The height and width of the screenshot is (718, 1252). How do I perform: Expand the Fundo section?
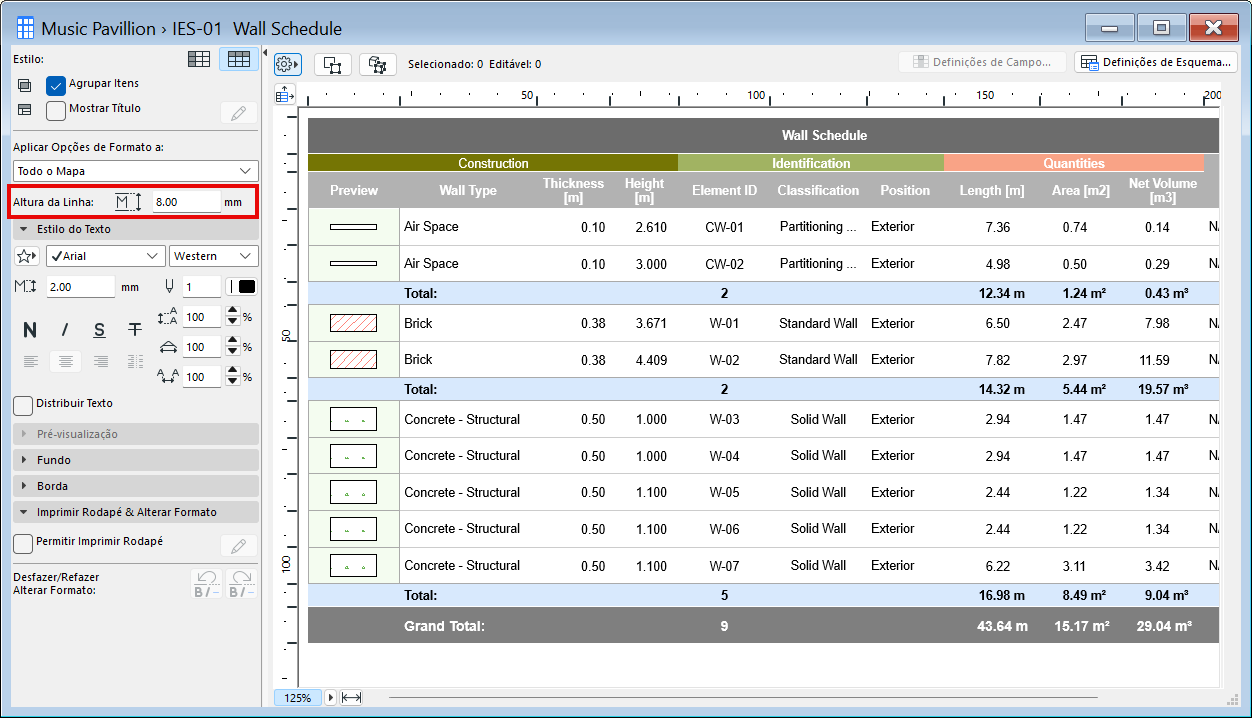coord(54,460)
